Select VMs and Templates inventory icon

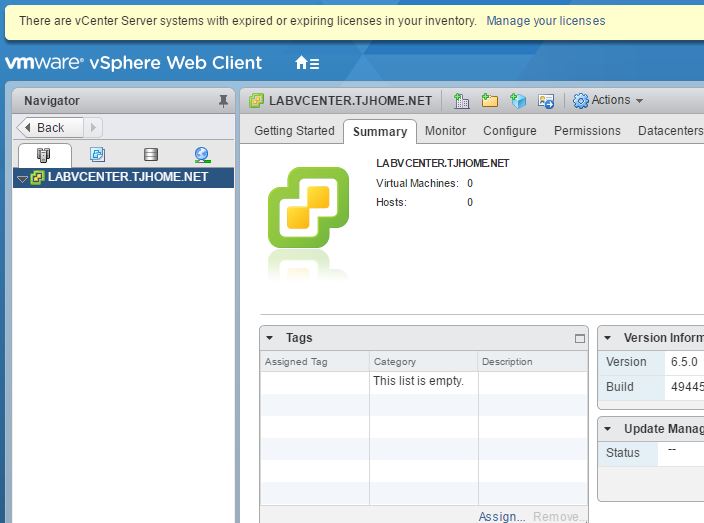97,154
